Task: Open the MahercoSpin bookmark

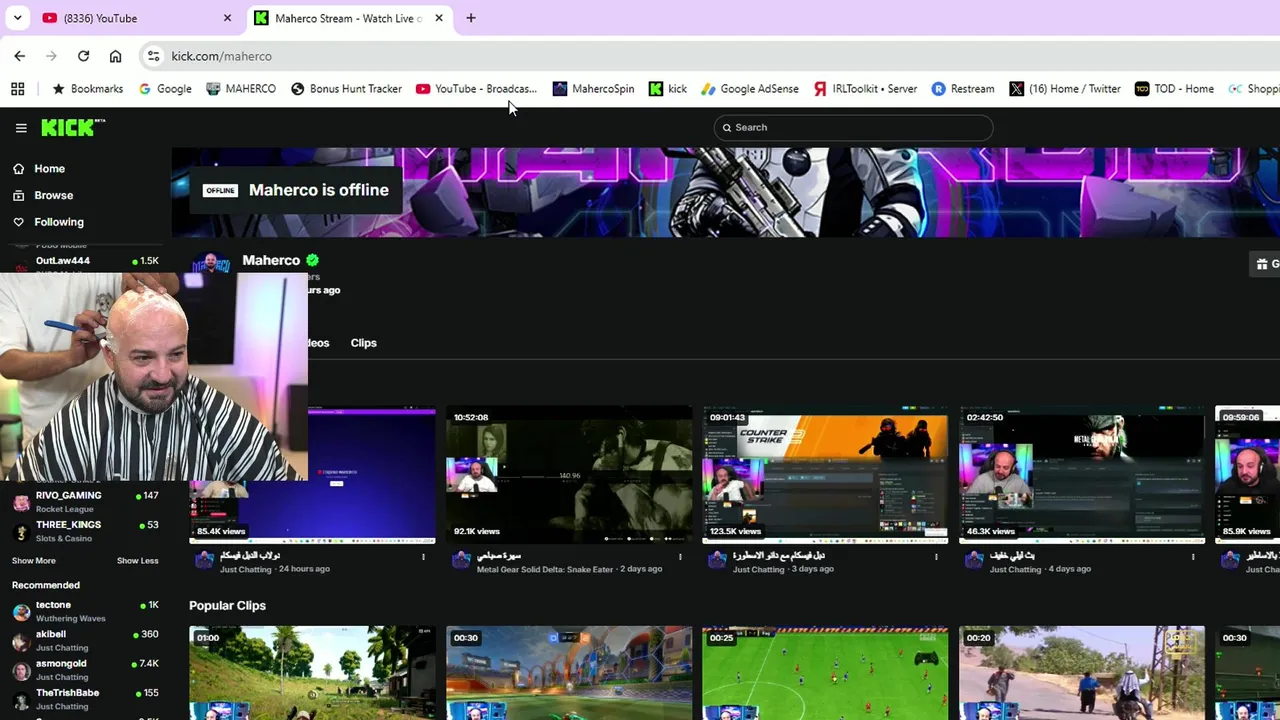Action: (593, 89)
